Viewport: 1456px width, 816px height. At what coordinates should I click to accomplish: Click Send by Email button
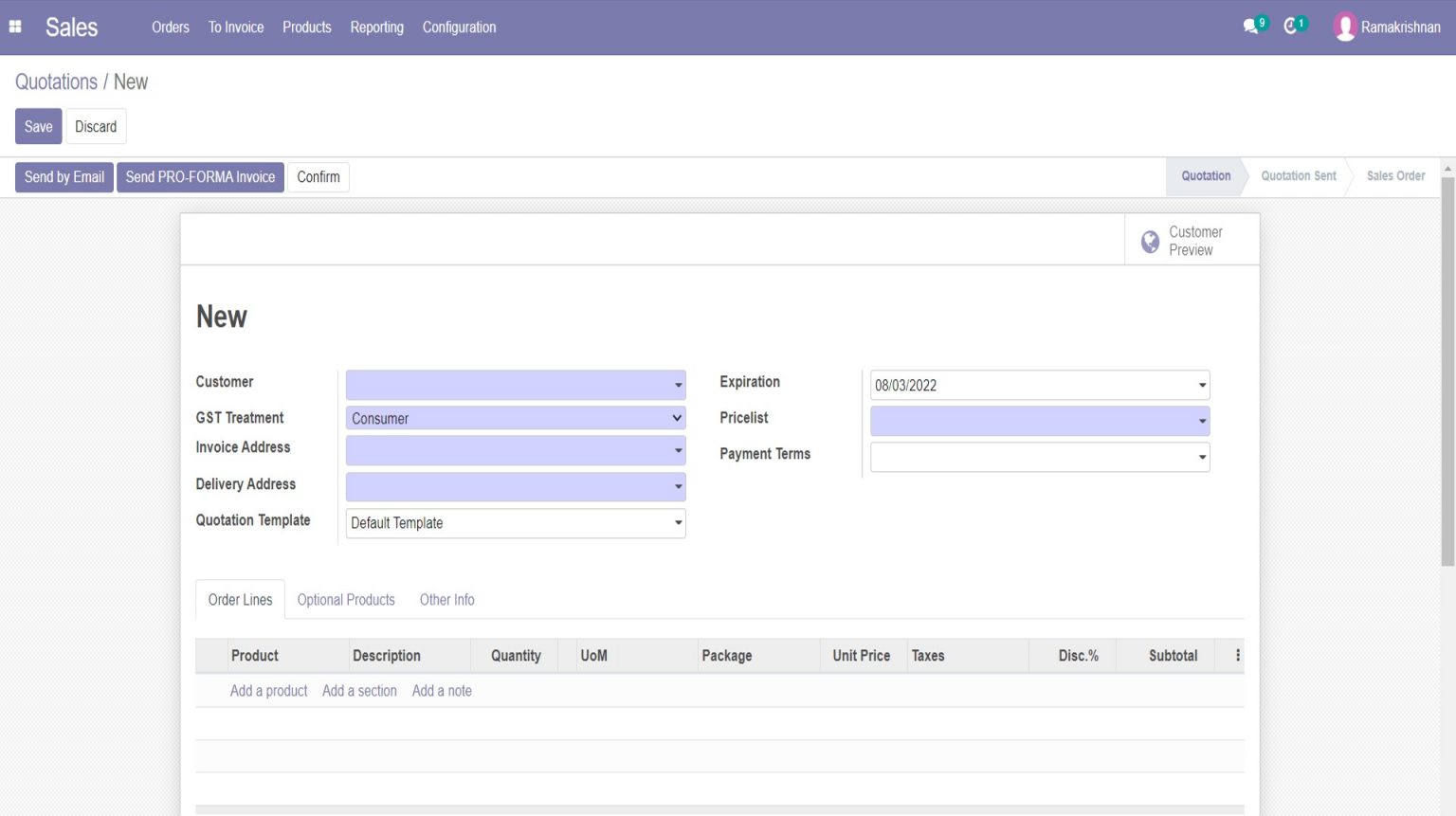point(64,177)
